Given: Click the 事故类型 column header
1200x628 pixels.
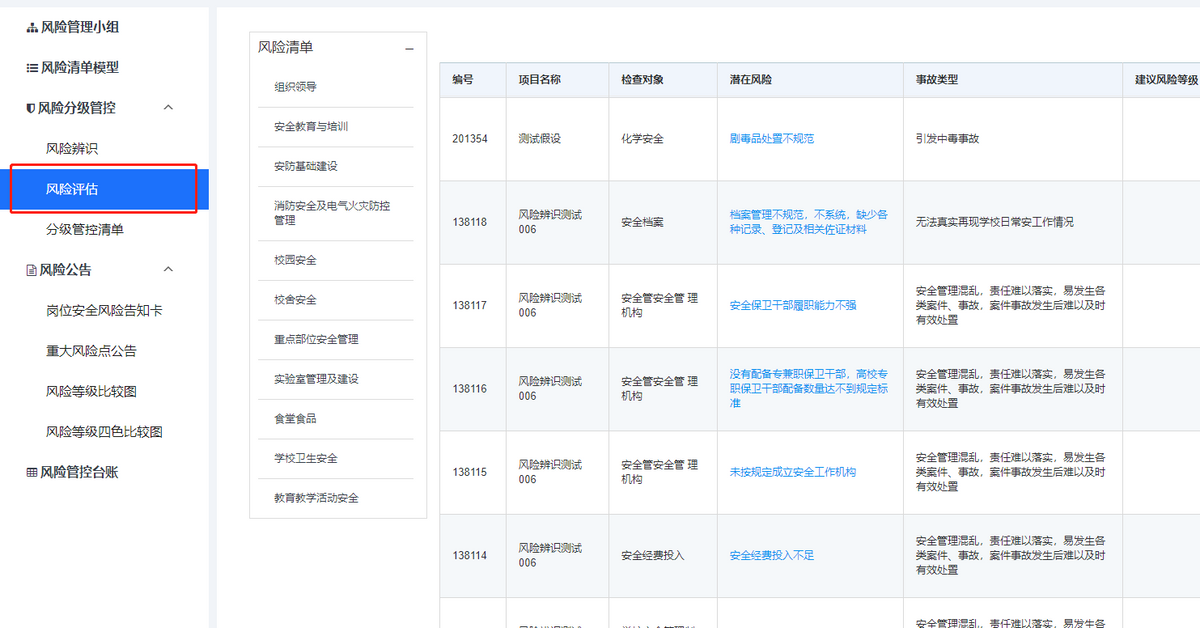Looking at the screenshot, I should click(937, 80).
